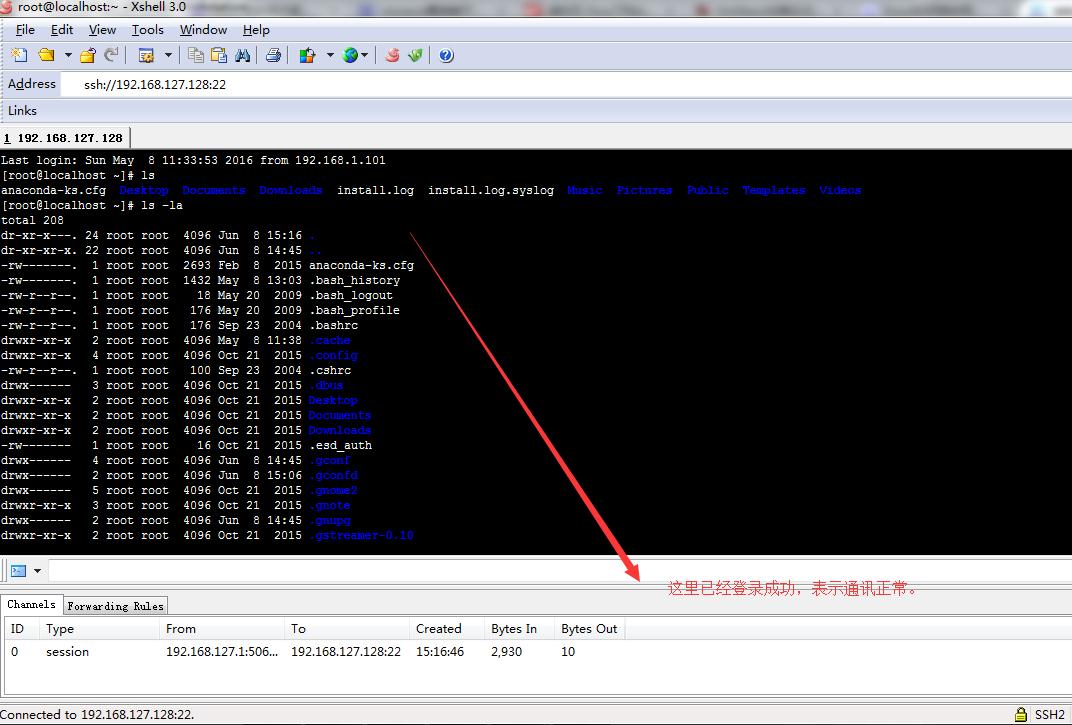Switch to the Channels tab
Image resolution: width=1072 pixels, height=725 pixels.
pos(31,605)
